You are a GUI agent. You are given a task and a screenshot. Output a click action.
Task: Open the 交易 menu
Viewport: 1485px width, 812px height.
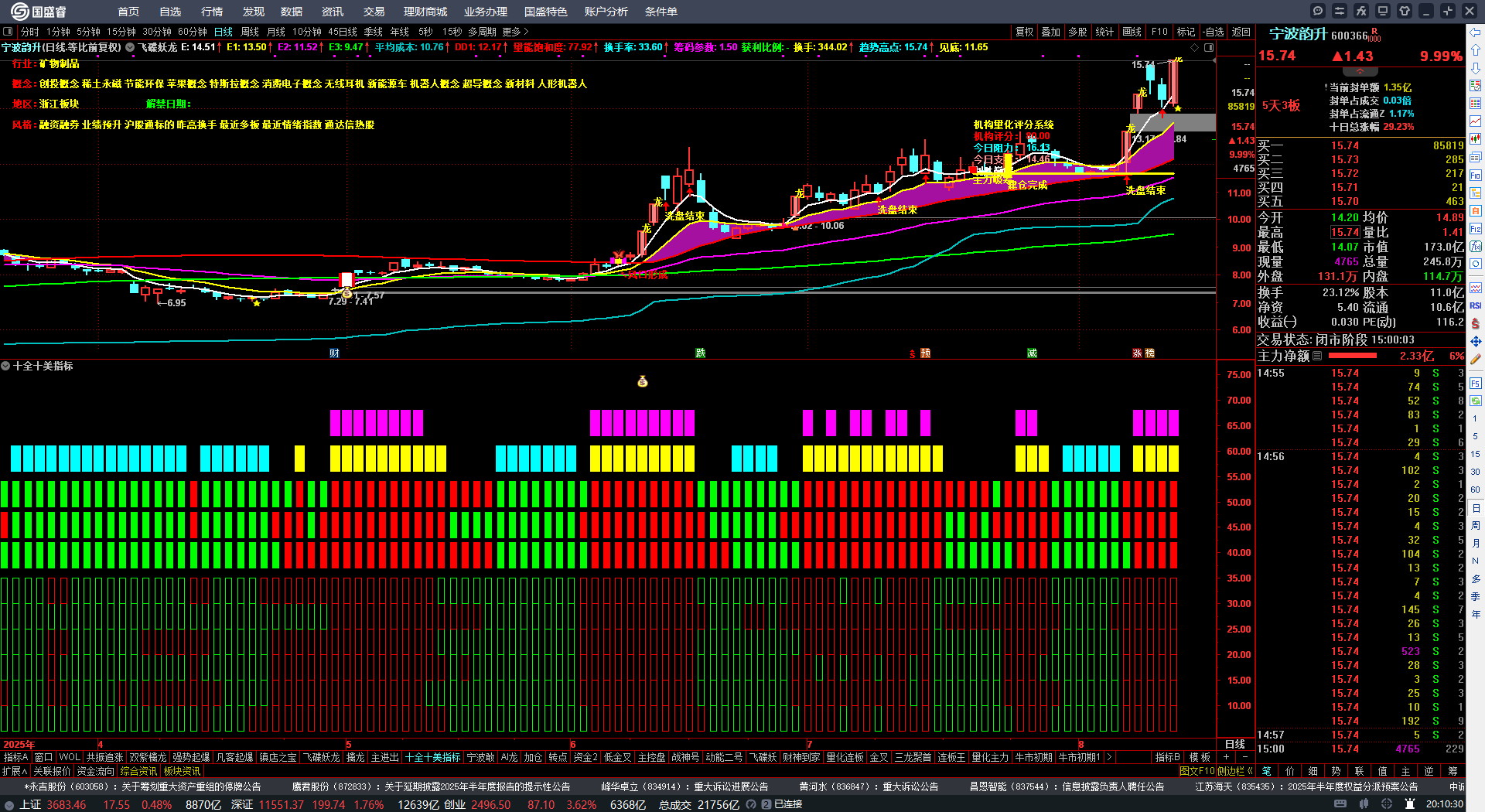pyautogui.click(x=374, y=12)
